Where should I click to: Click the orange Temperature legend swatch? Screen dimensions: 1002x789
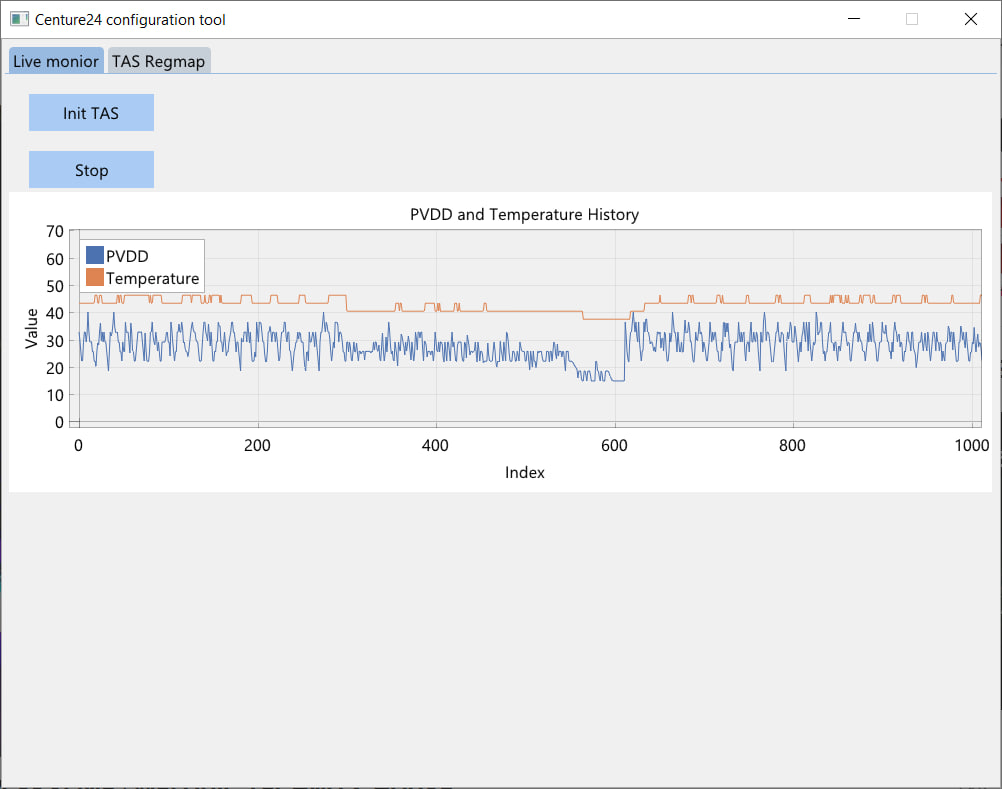(95, 277)
